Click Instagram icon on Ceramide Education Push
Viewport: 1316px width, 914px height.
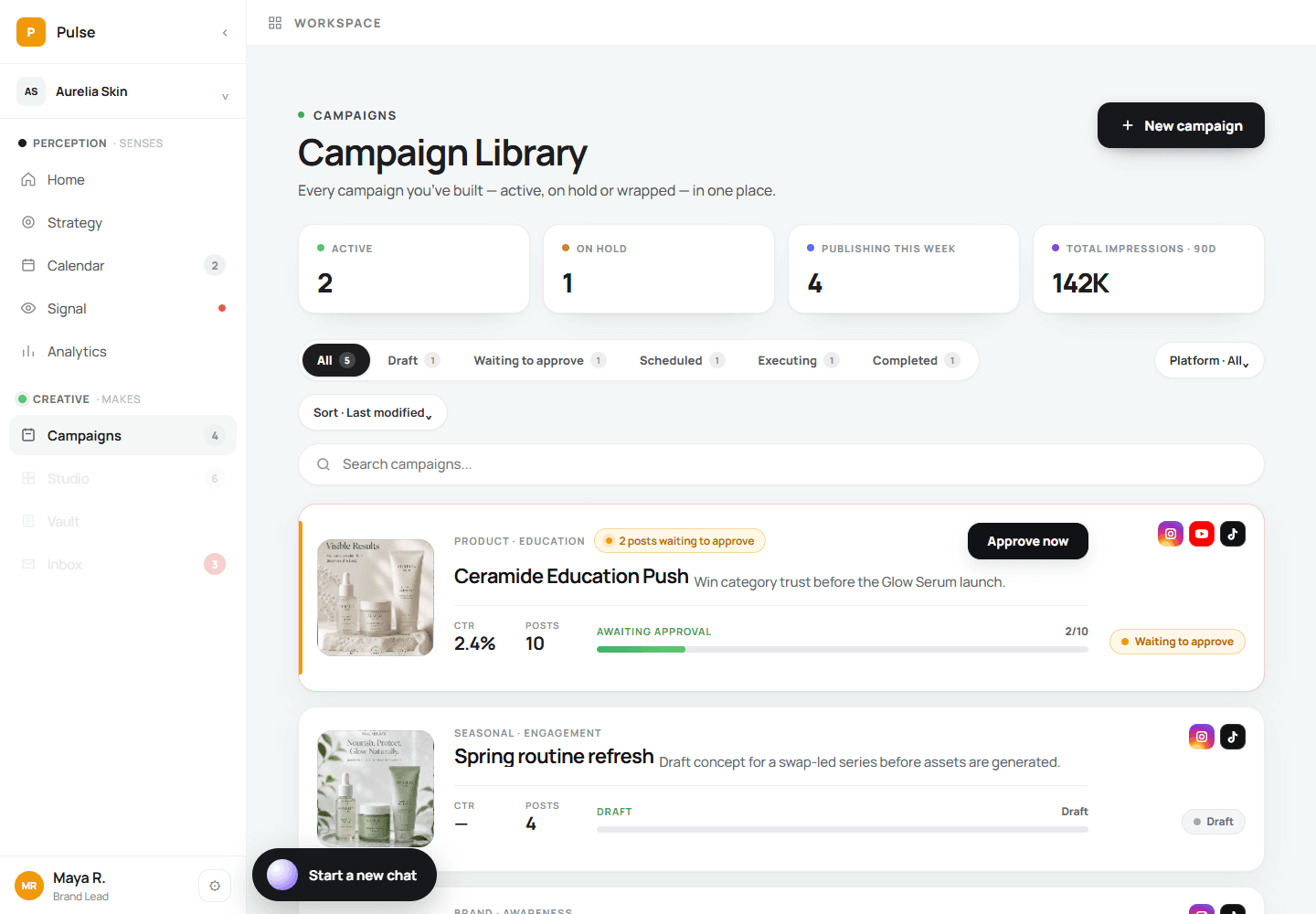tap(1171, 534)
